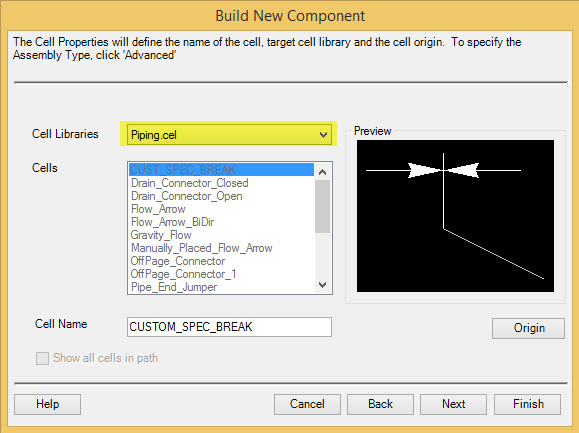Select CUST_SPEC_BREAK in the Cells list
This screenshot has width=579, height=433.
pos(222,169)
